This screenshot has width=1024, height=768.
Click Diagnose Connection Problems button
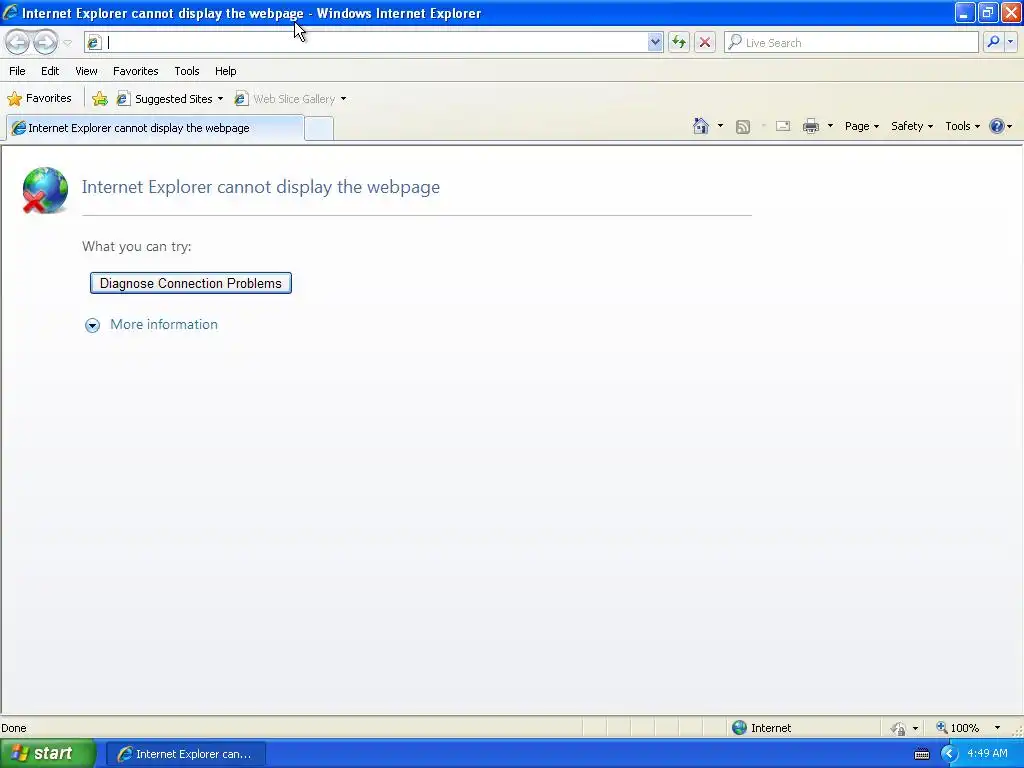tap(191, 283)
